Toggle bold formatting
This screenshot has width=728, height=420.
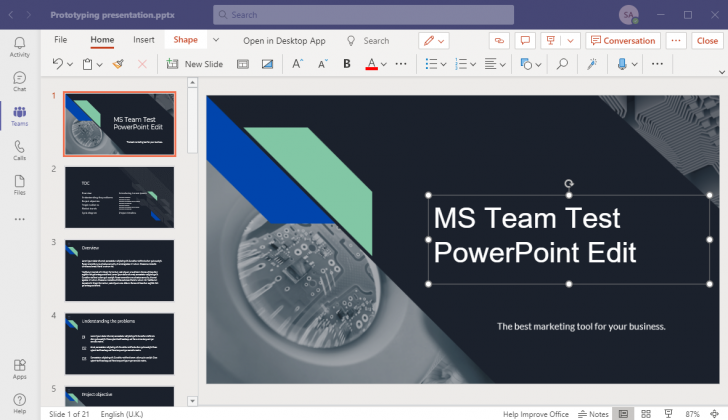[347, 64]
